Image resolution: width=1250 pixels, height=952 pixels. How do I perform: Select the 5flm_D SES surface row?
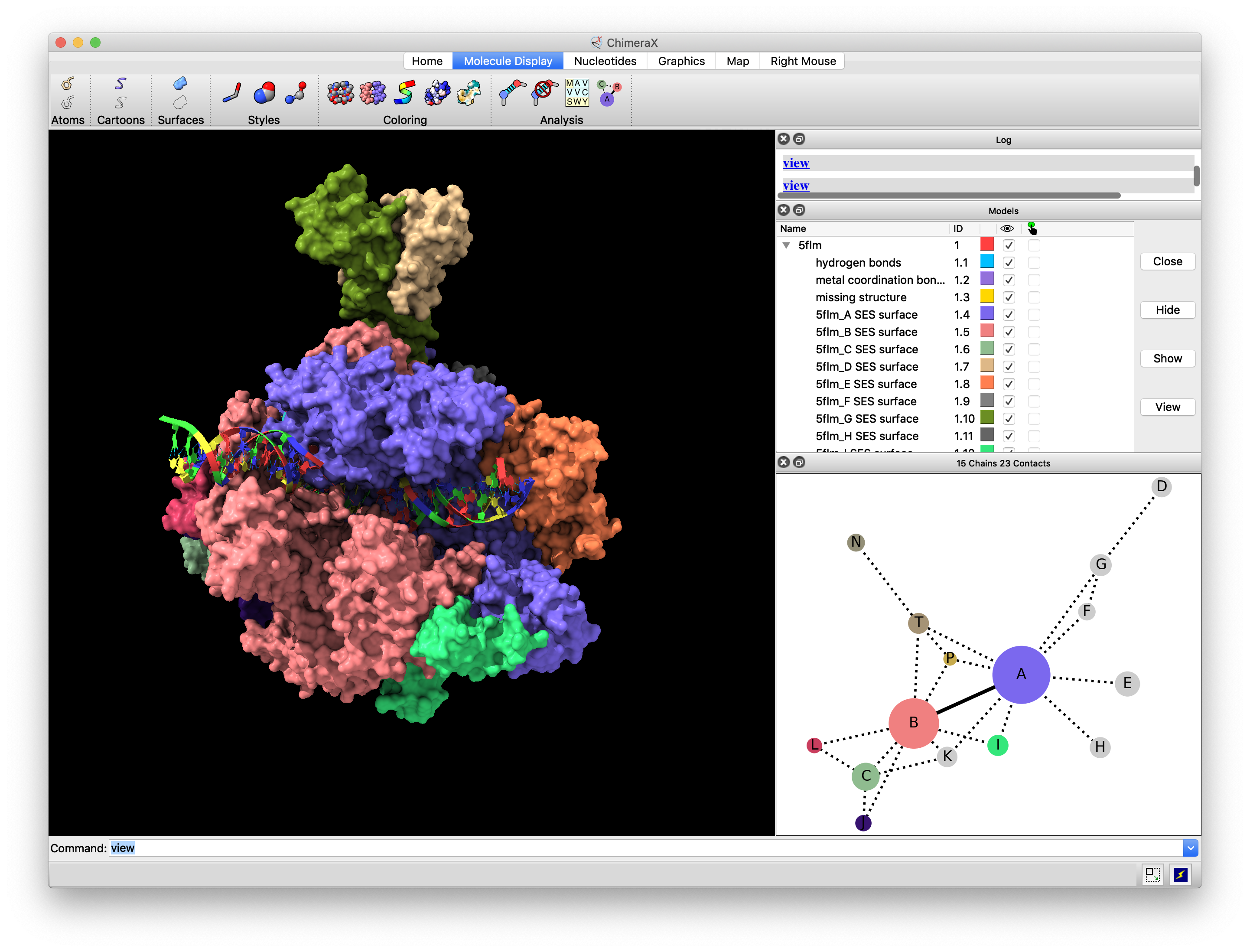(x=955, y=367)
